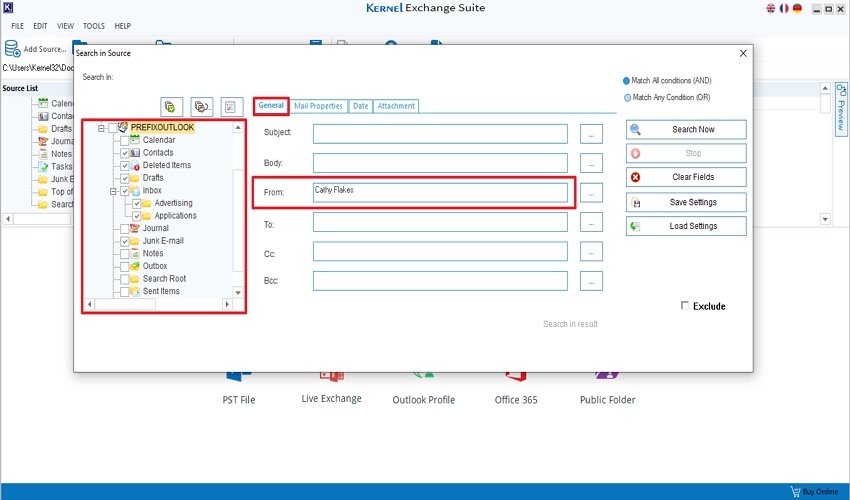Click the folder tree scroll-up arrow
Image resolution: width=850 pixels, height=500 pixels.
[238, 127]
